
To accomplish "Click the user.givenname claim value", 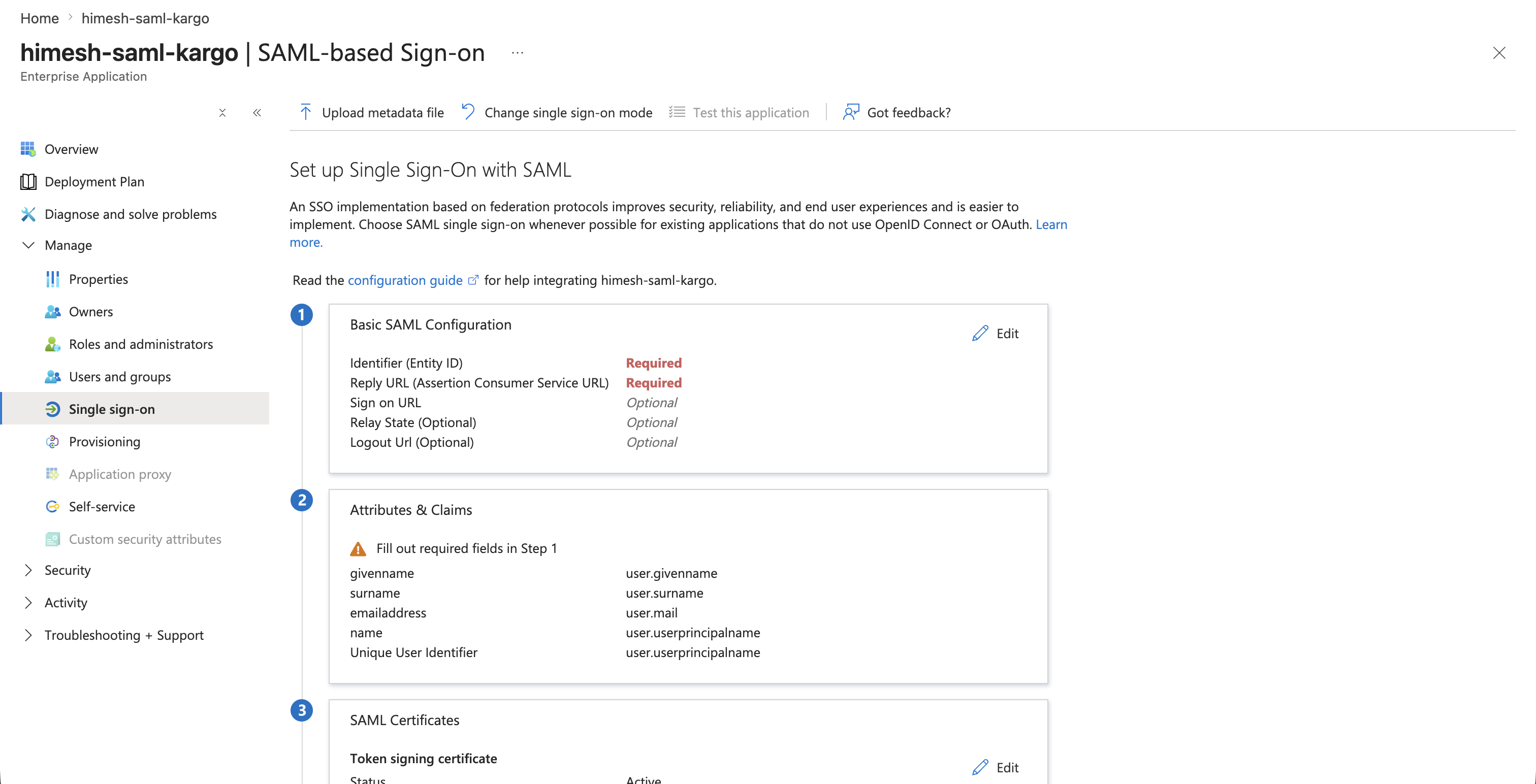I will point(671,573).
